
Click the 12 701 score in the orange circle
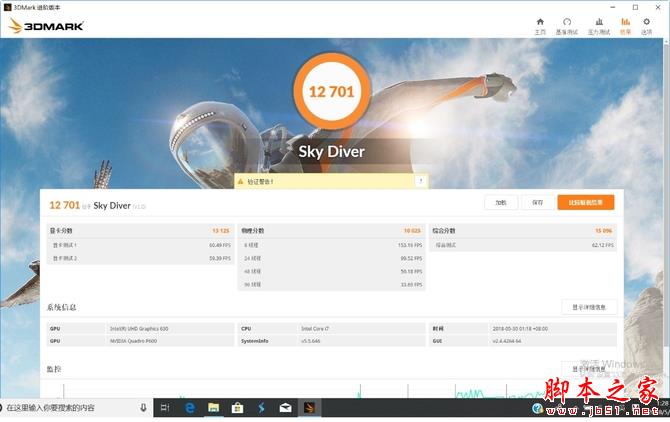(332, 92)
